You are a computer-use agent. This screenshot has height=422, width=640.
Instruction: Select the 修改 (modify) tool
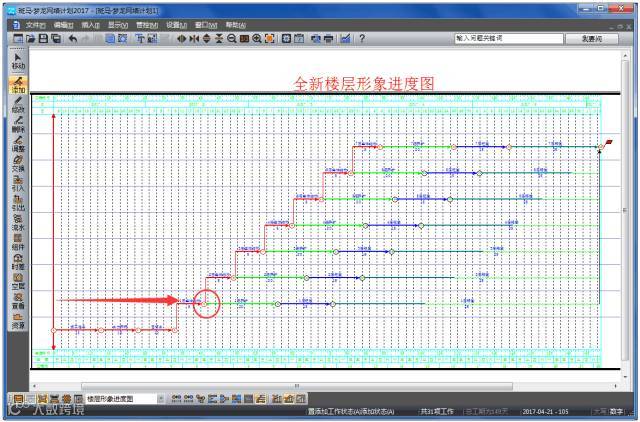click(18, 105)
